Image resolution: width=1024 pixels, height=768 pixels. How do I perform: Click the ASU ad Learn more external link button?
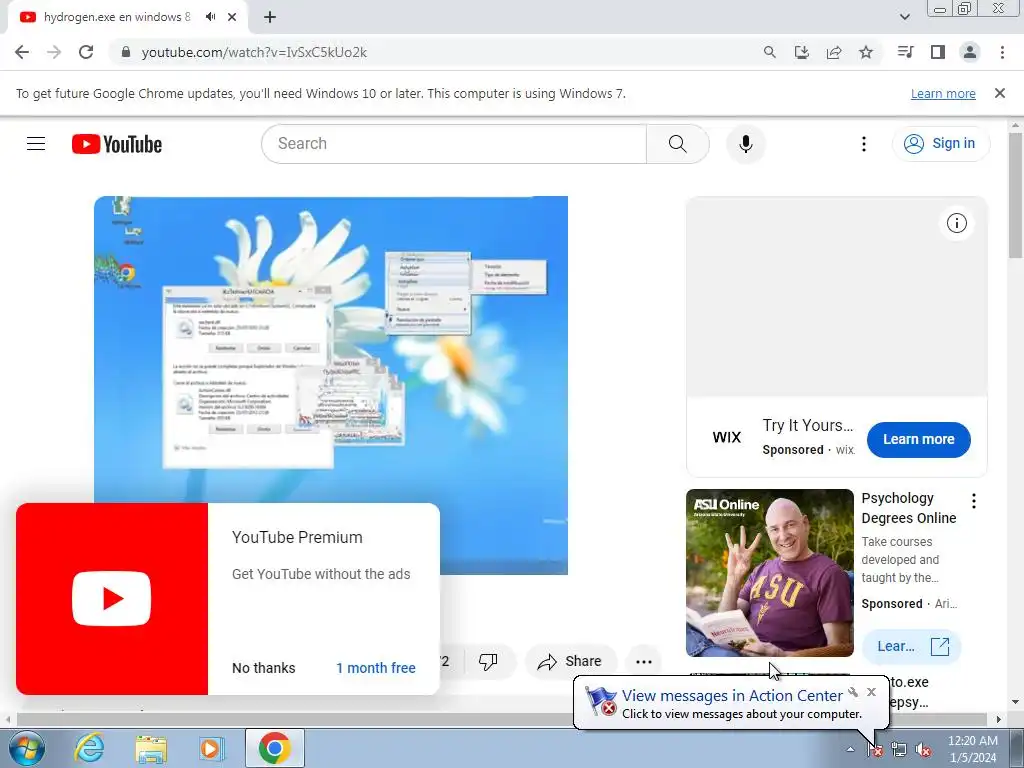(912, 647)
